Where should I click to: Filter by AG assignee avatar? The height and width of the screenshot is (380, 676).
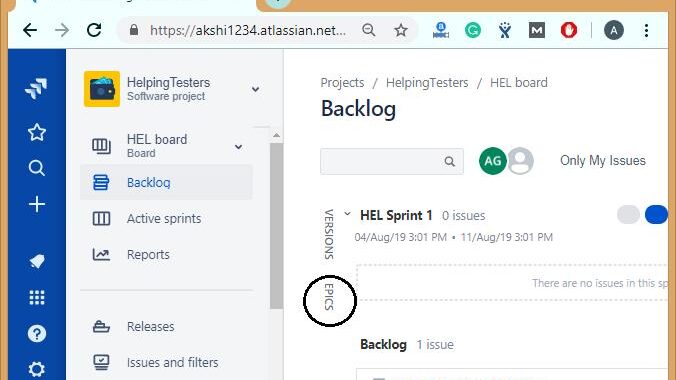click(x=492, y=161)
